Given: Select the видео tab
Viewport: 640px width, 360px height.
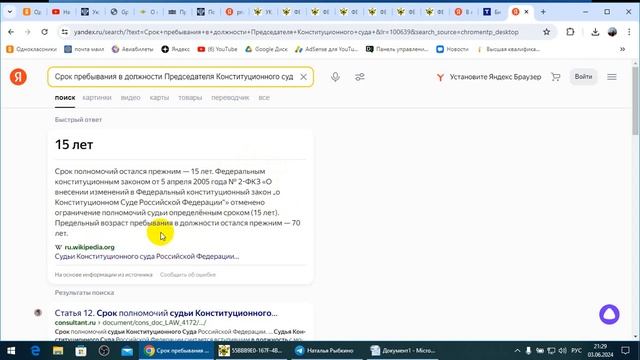Looking at the screenshot, I should pos(130,98).
